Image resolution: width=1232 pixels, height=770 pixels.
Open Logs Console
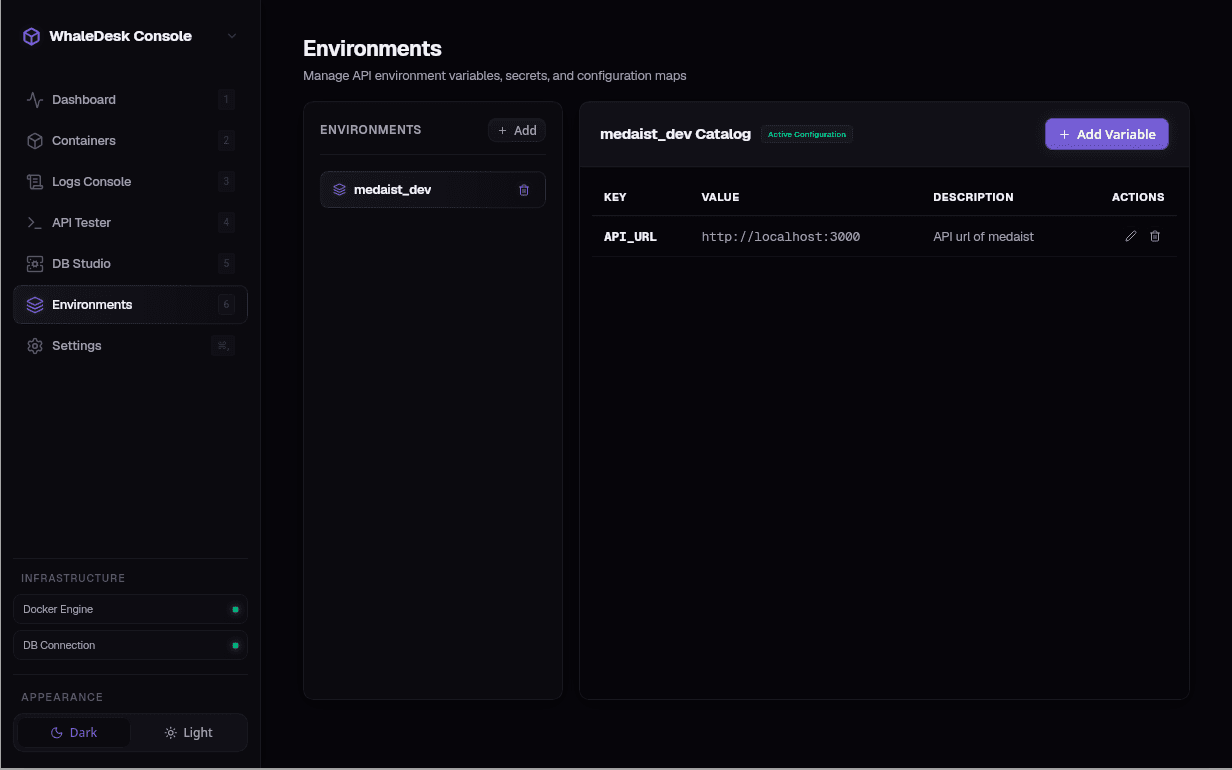tap(130, 182)
